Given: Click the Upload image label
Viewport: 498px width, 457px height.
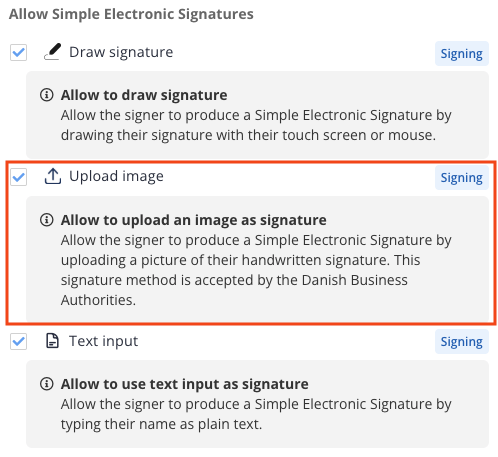Looking at the screenshot, I should (x=116, y=176).
